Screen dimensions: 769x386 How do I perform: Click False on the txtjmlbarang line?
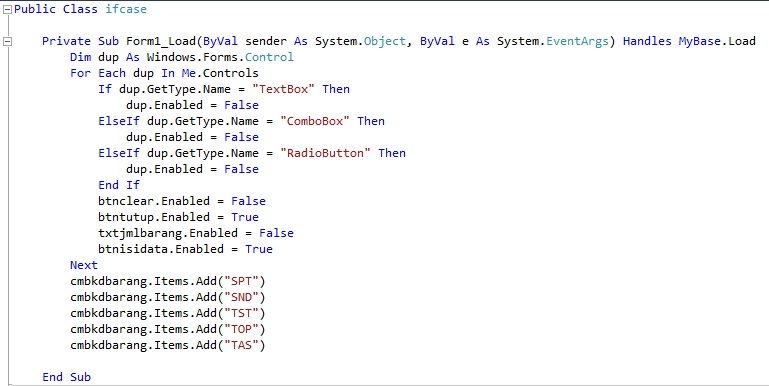tap(276, 233)
